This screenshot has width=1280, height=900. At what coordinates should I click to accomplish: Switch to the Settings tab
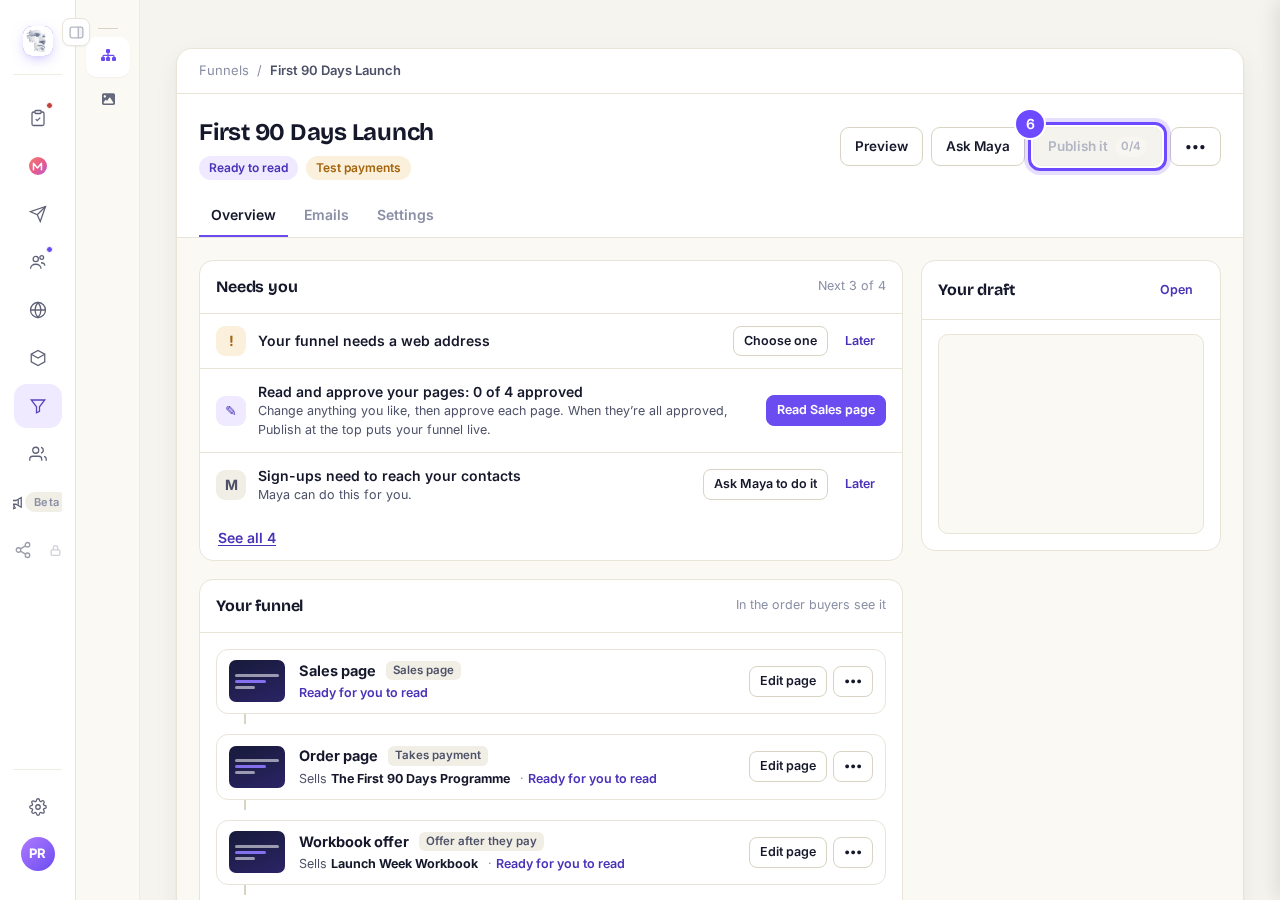[x=405, y=215]
